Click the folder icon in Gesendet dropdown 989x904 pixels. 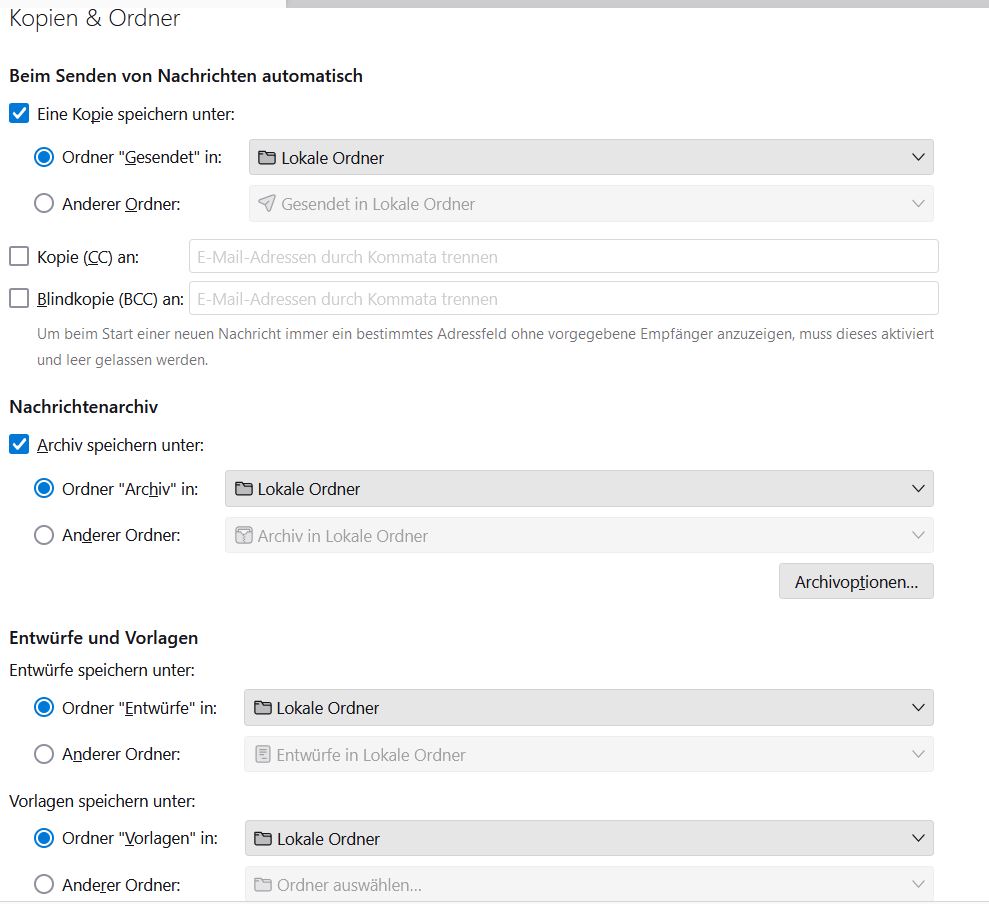pos(266,158)
